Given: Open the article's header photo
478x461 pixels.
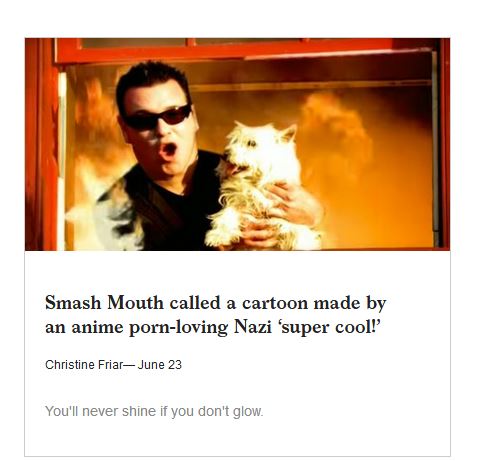Looking at the screenshot, I should 237,144.
